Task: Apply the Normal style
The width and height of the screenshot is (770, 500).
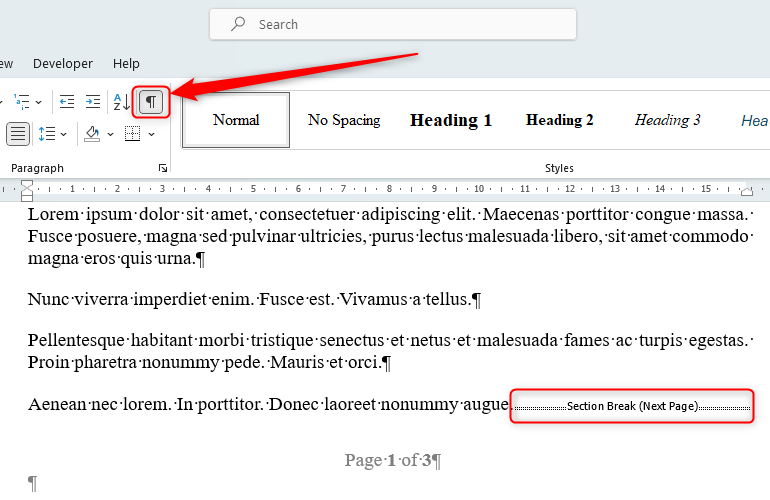Action: pyautogui.click(x=236, y=120)
